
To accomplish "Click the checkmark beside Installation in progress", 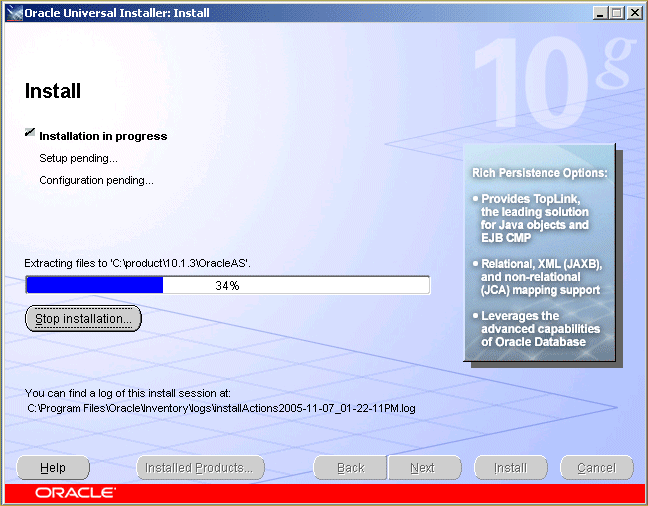I will [x=30, y=132].
